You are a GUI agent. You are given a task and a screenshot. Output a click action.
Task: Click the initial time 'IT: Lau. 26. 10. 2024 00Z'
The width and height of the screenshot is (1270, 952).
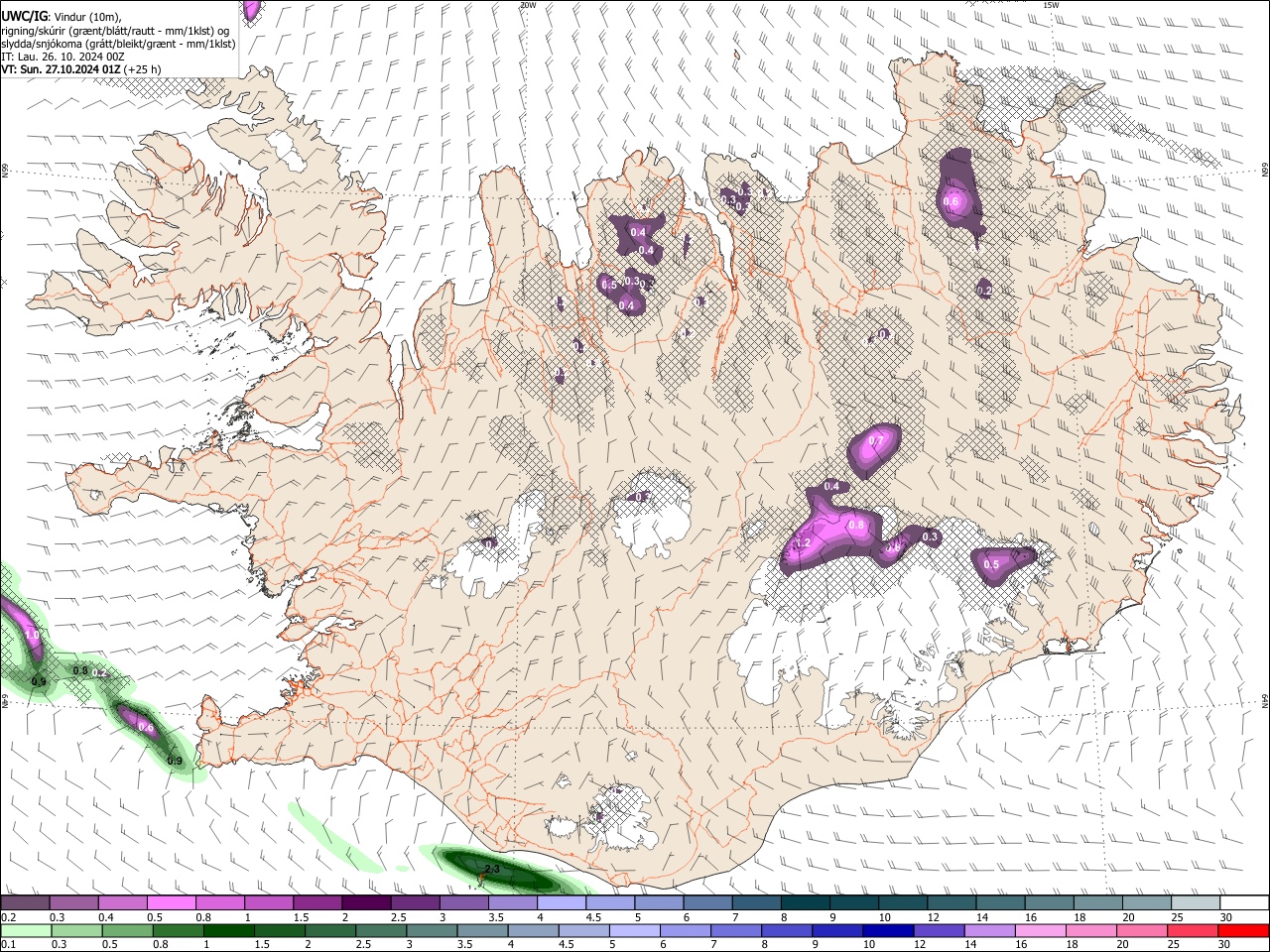pos(63,57)
